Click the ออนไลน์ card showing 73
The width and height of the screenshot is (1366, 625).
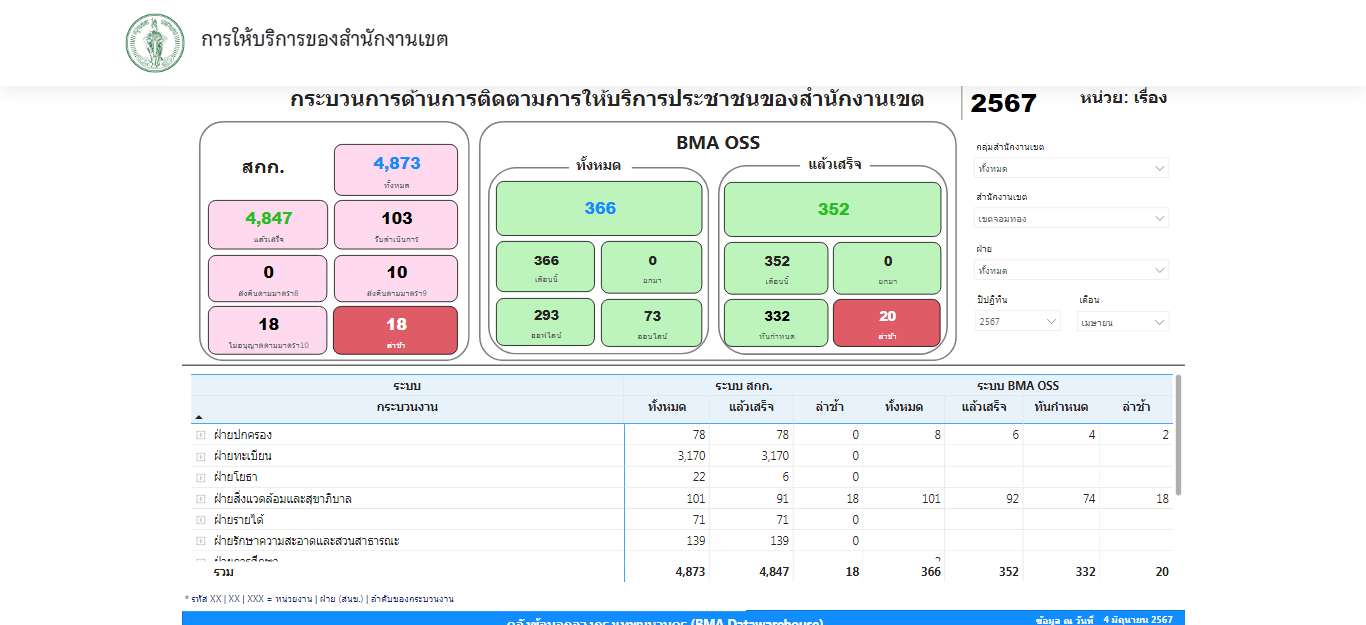[x=652, y=323]
